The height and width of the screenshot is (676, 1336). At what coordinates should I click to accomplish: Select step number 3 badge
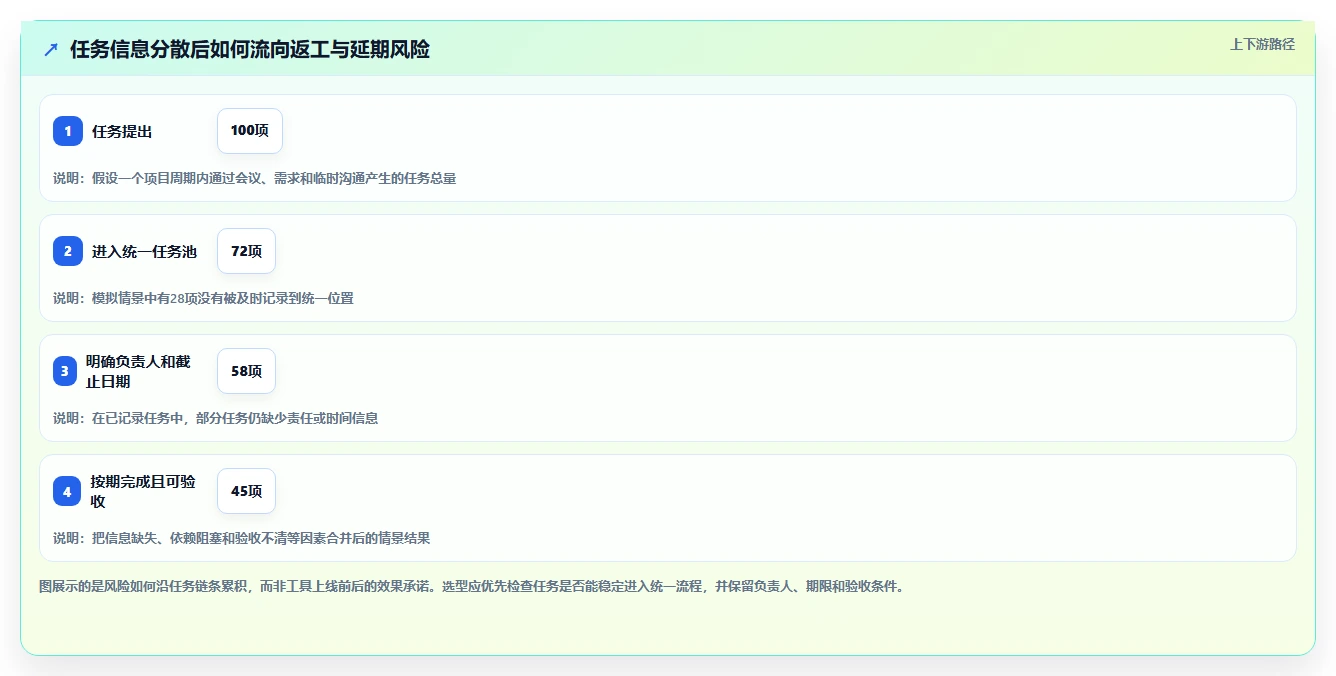(65, 371)
